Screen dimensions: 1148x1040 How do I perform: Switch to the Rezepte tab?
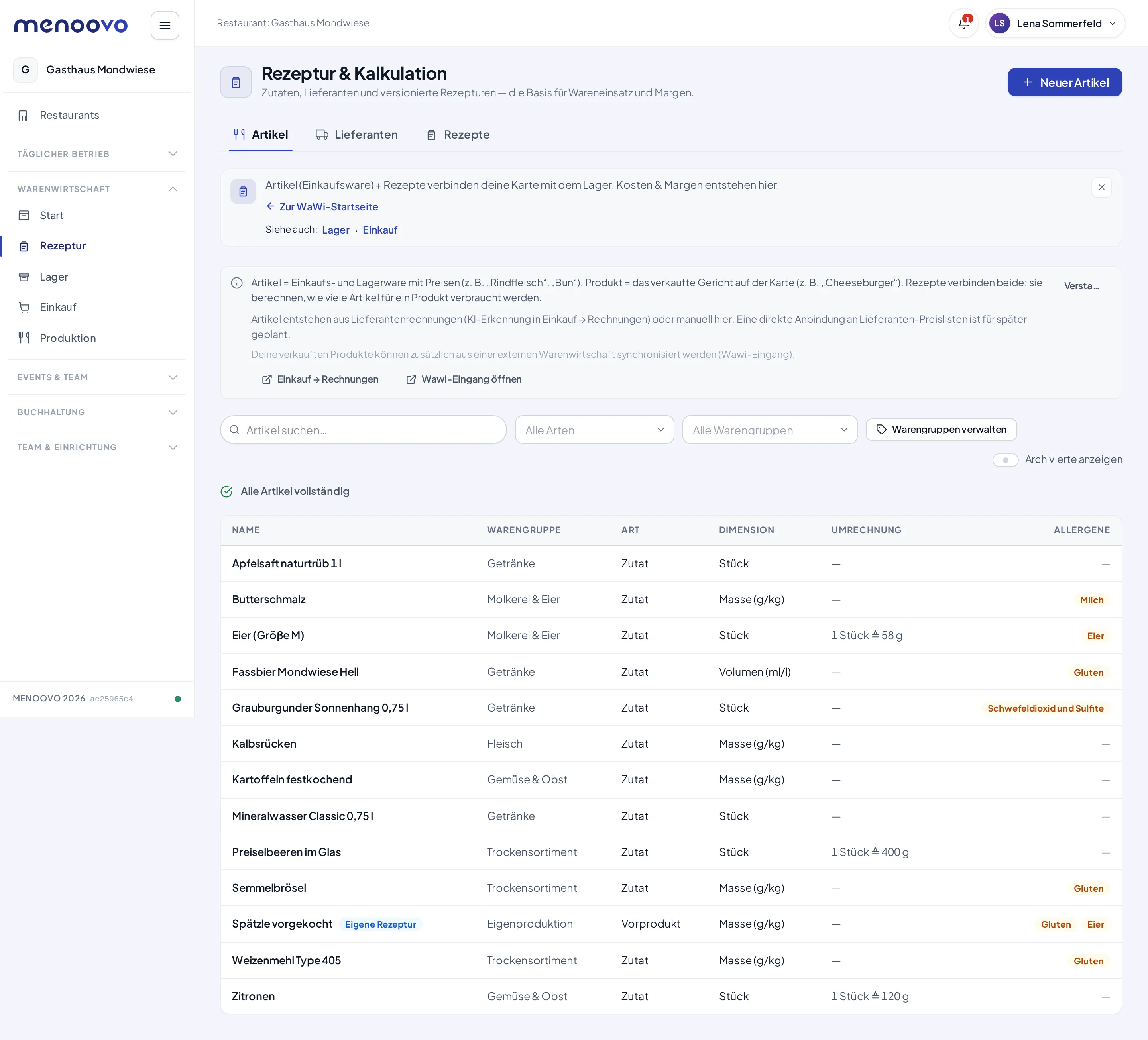[x=458, y=135]
